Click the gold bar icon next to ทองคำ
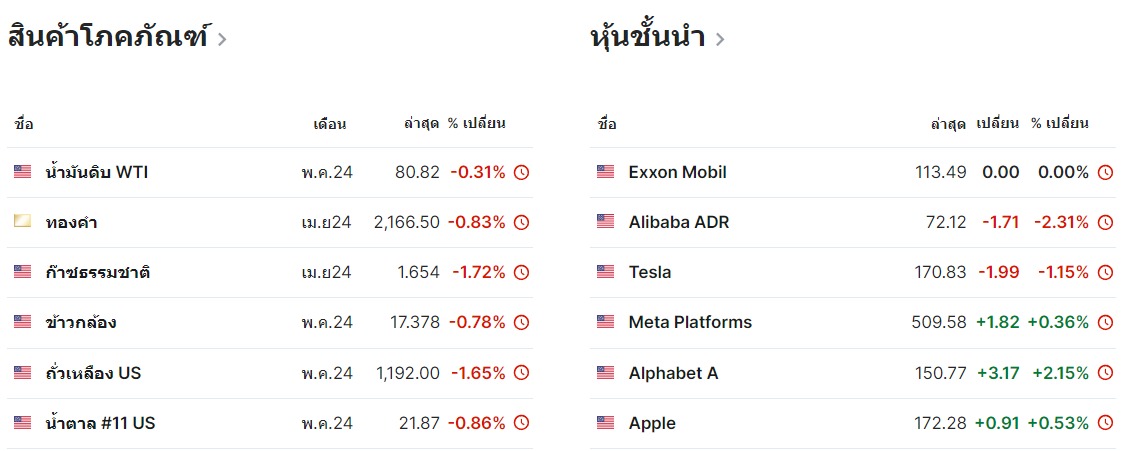This screenshot has height=451, width=1126. pos(22,222)
